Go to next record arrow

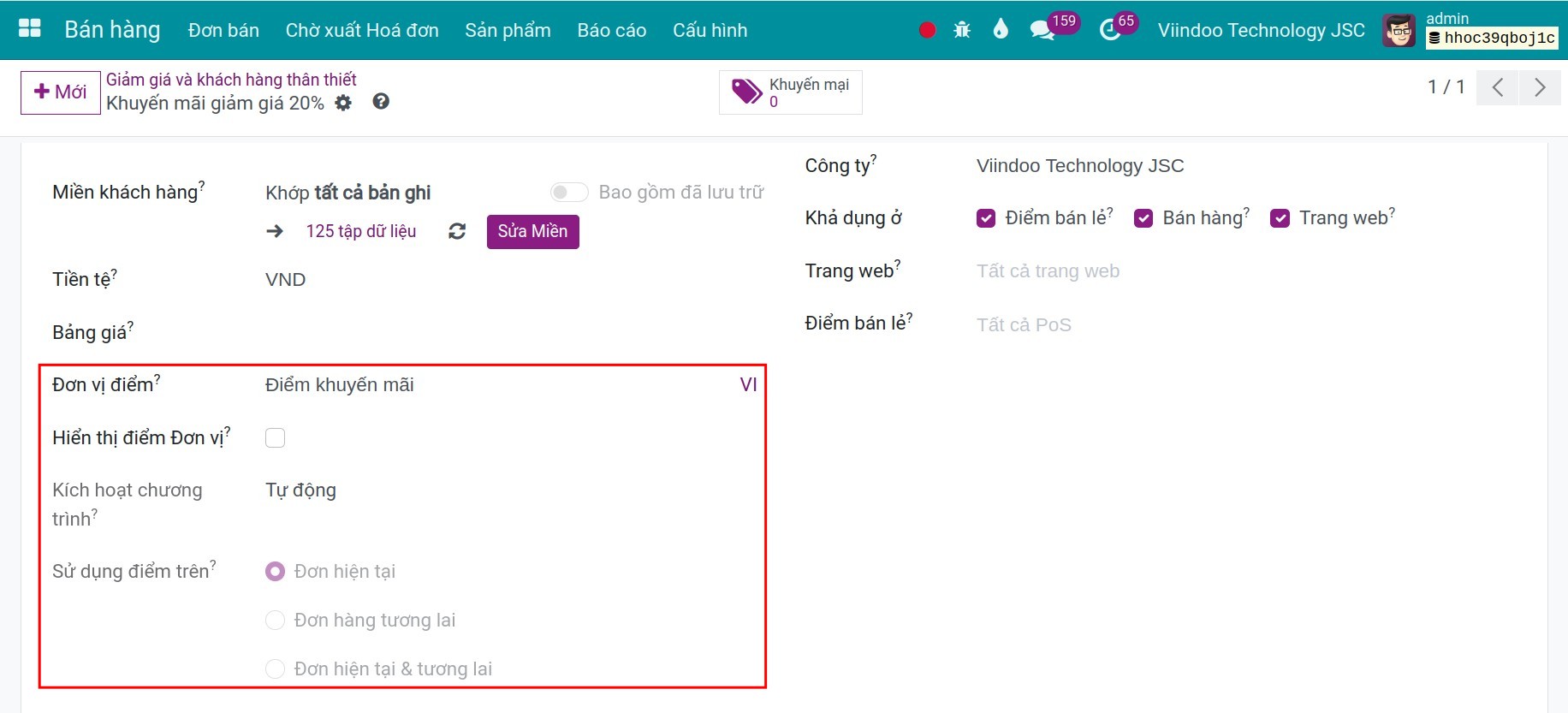[x=1540, y=87]
